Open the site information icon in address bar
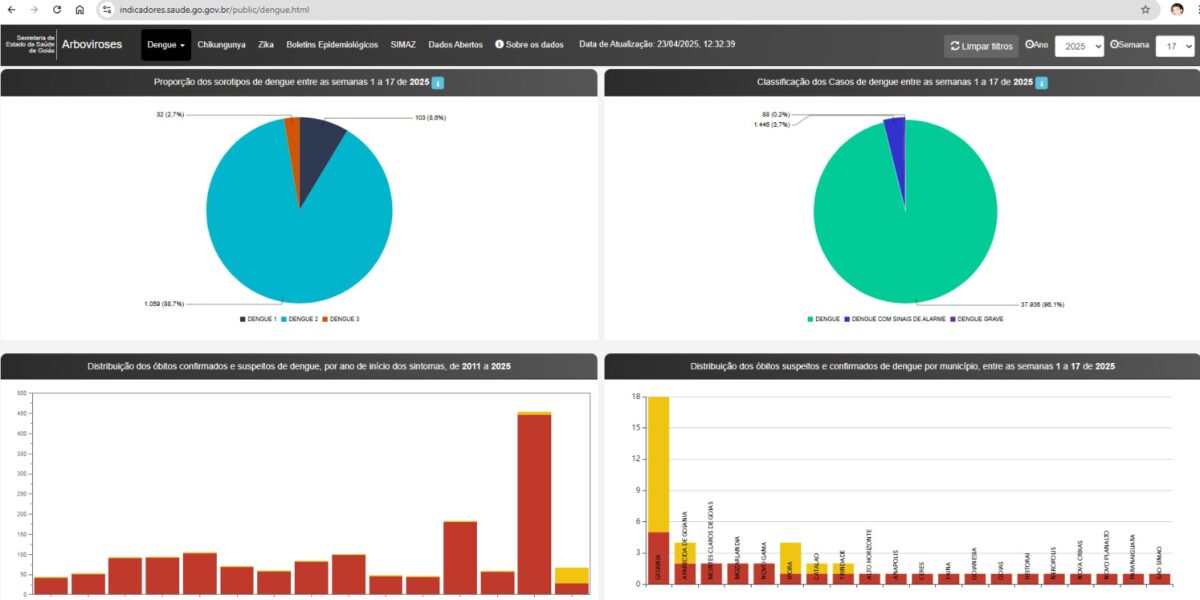The image size is (1200, 600). (107, 9)
